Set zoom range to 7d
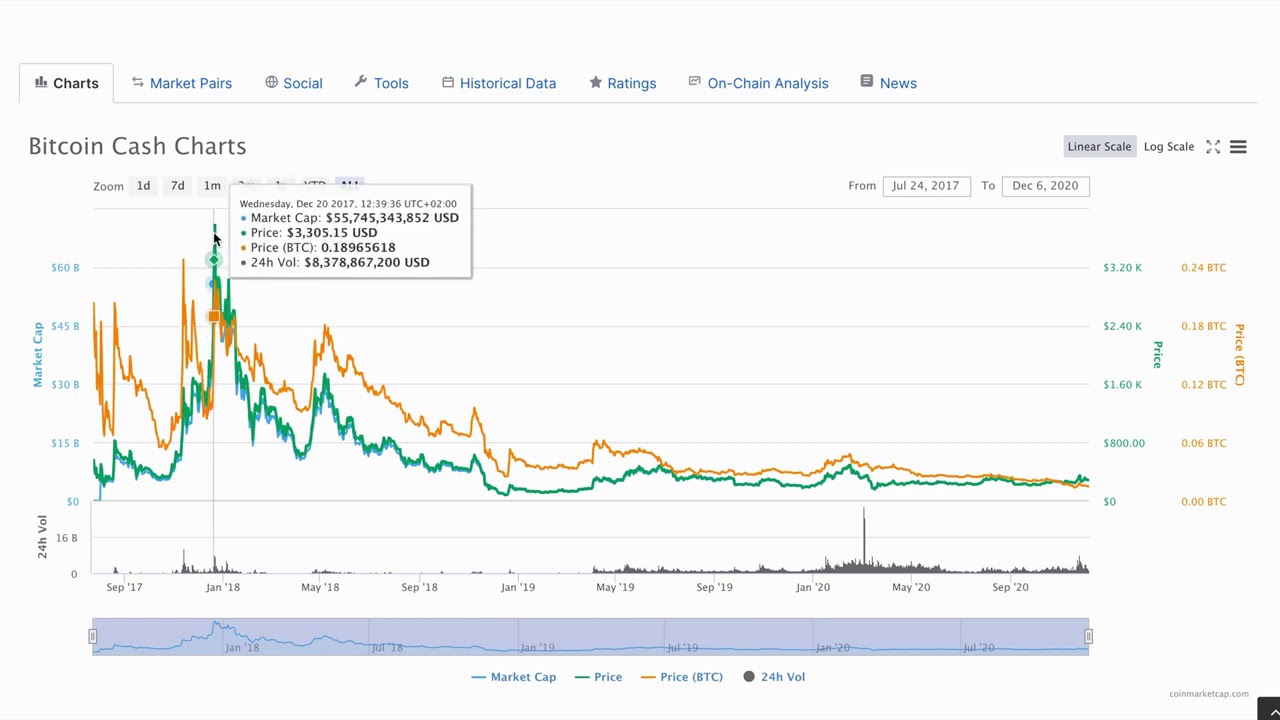The width and height of the screenshot is (1280, 720). [177, 186]
